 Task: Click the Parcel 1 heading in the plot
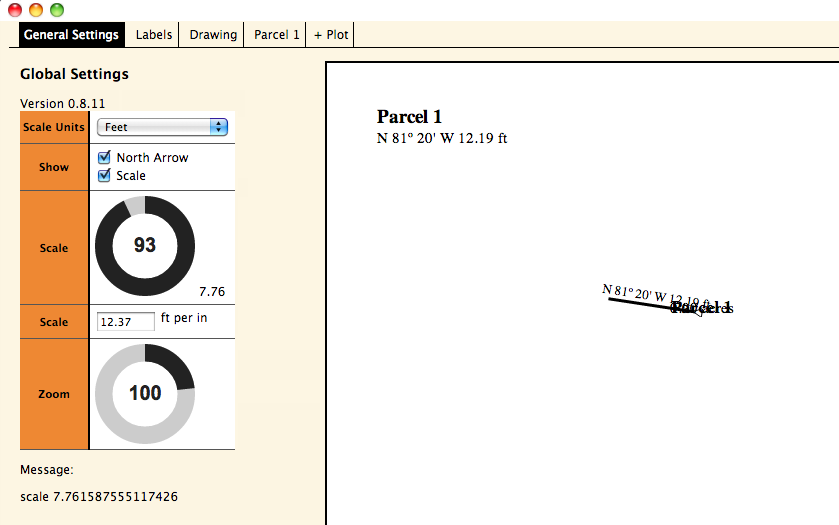pyautogui.click(x=409, y=117)
